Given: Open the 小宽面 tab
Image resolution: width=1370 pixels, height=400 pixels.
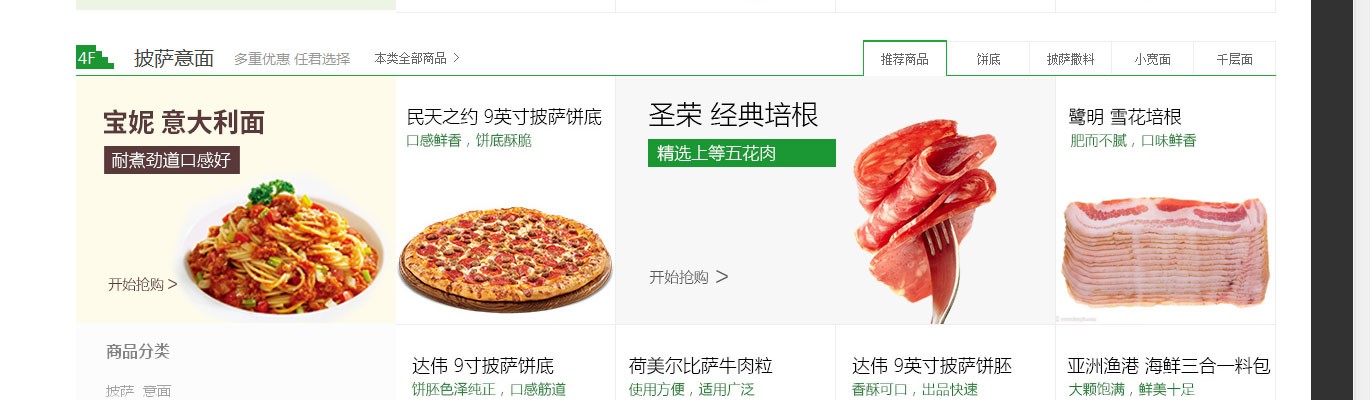Looking at the screenshot, I should pos(1152,59).
